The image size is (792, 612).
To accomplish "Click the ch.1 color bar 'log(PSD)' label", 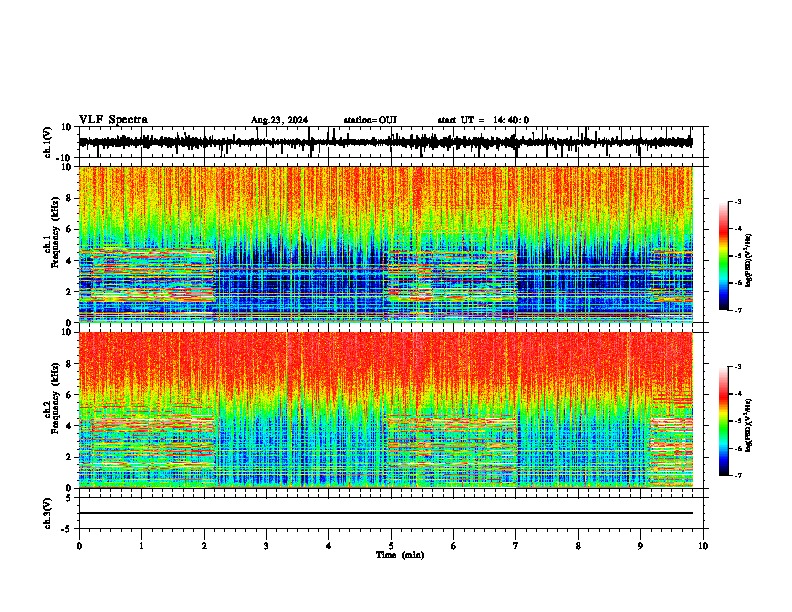I will pyautogui.click(x=749, y=260).
